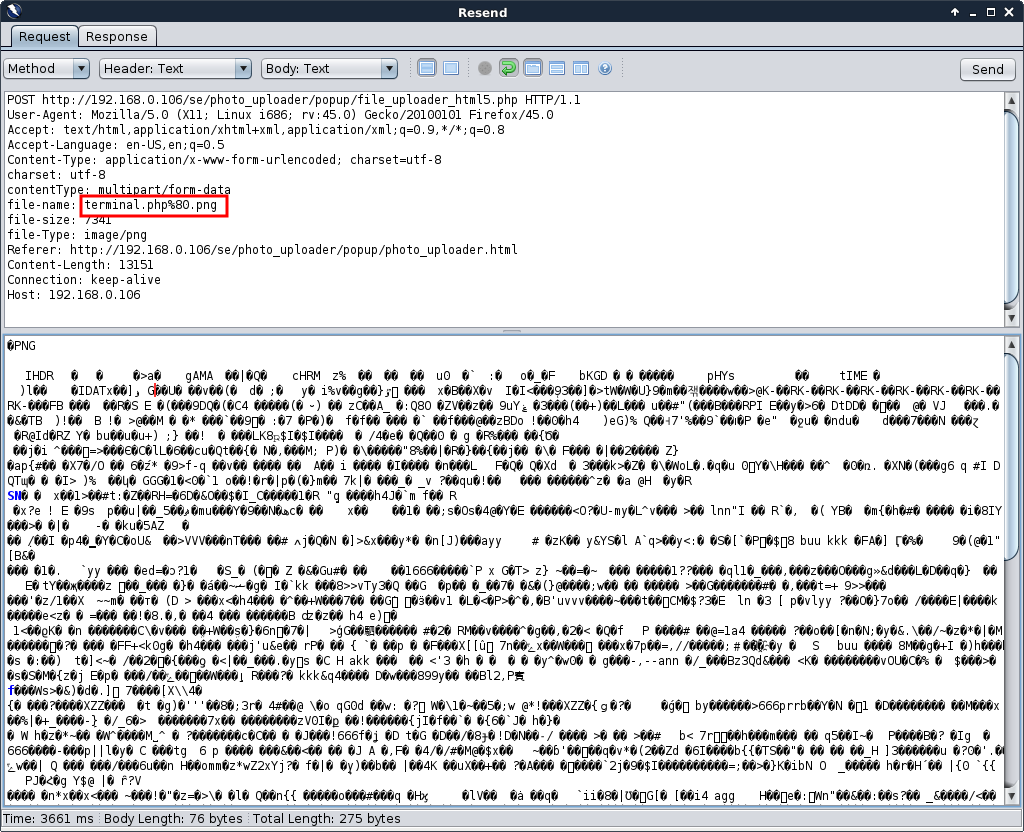The width and height of the screenshot is (1024, 832).
Task: Click the Time: 3661 ms status entry
Action: click(48, 818)
